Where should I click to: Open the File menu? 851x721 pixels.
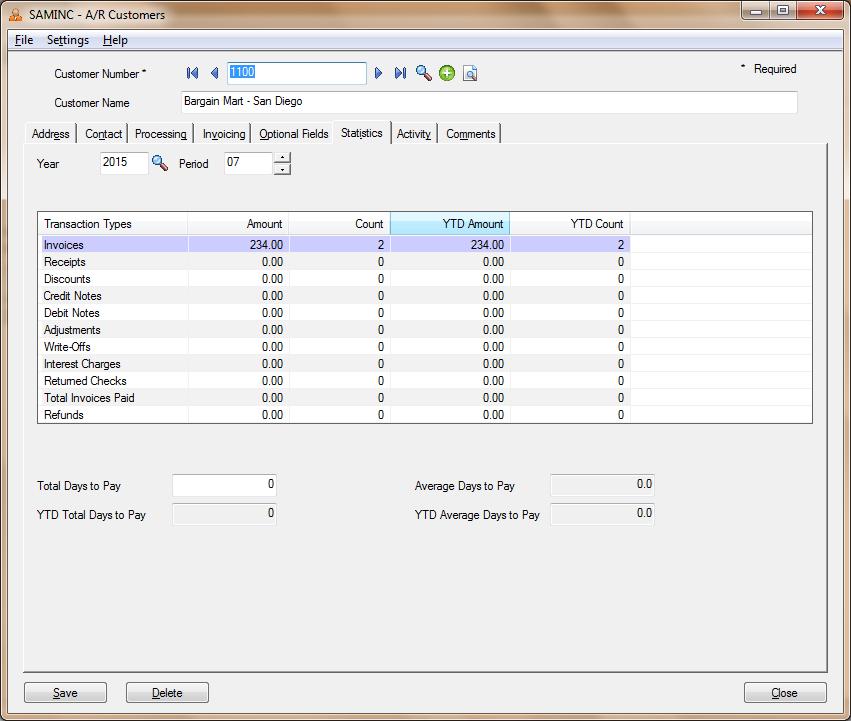click(x=24, y=40)
